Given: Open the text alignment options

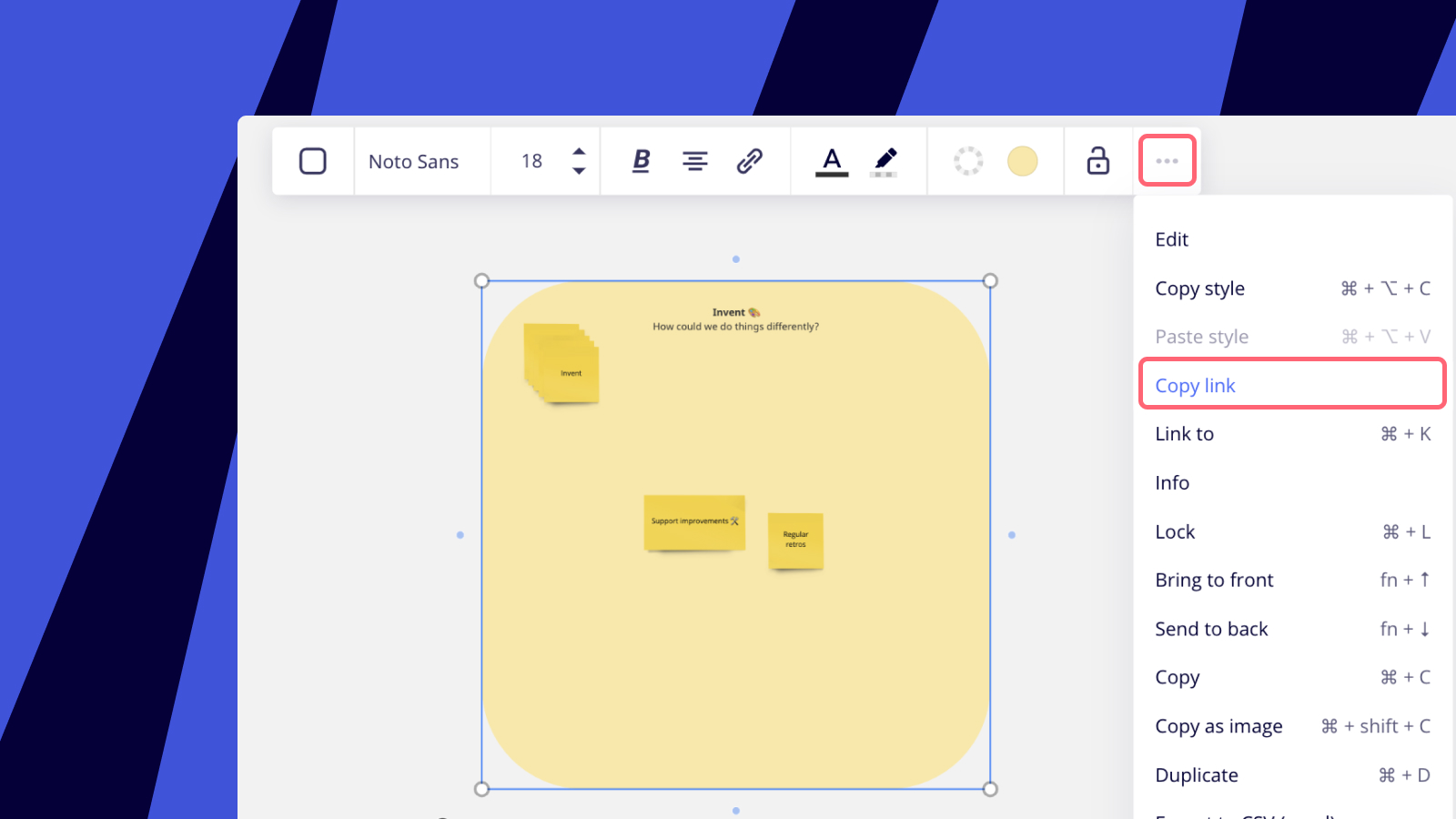Looking at the screenshot, I should (695, 161).
